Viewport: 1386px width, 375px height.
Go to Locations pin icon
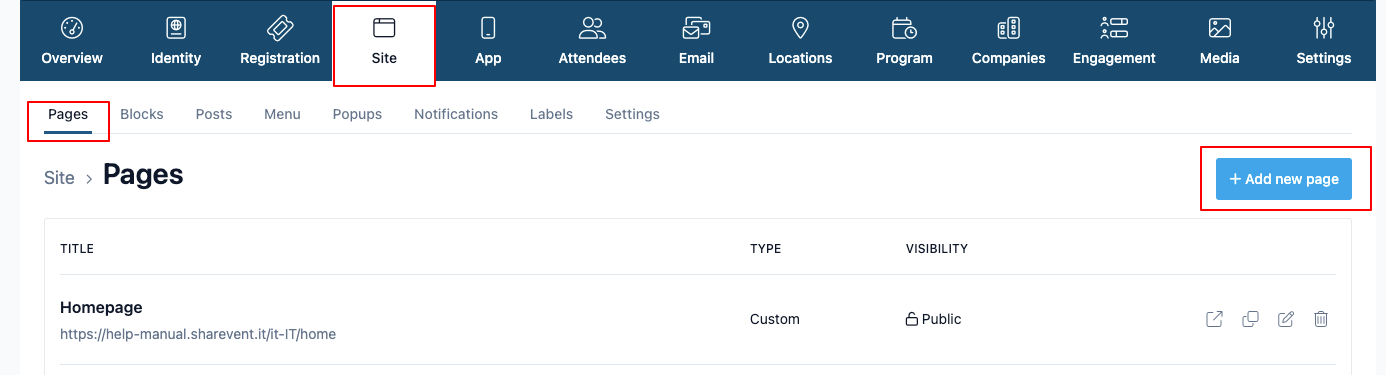[x=800, y=28]
